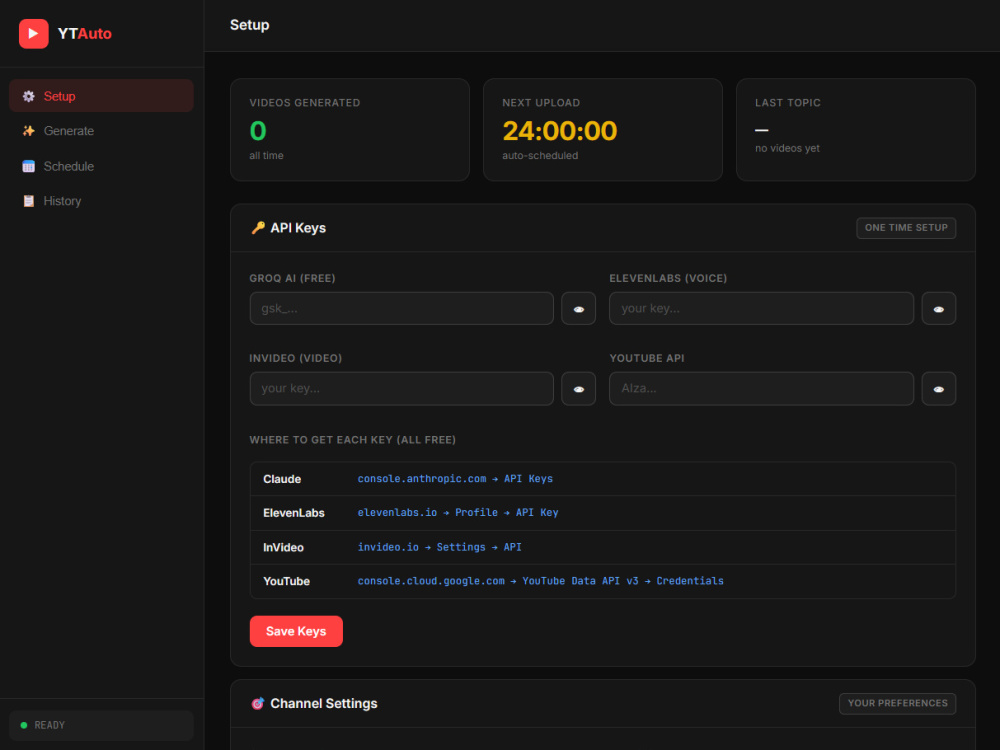
Task: Click the READY status text
Action: pos(50,725)
